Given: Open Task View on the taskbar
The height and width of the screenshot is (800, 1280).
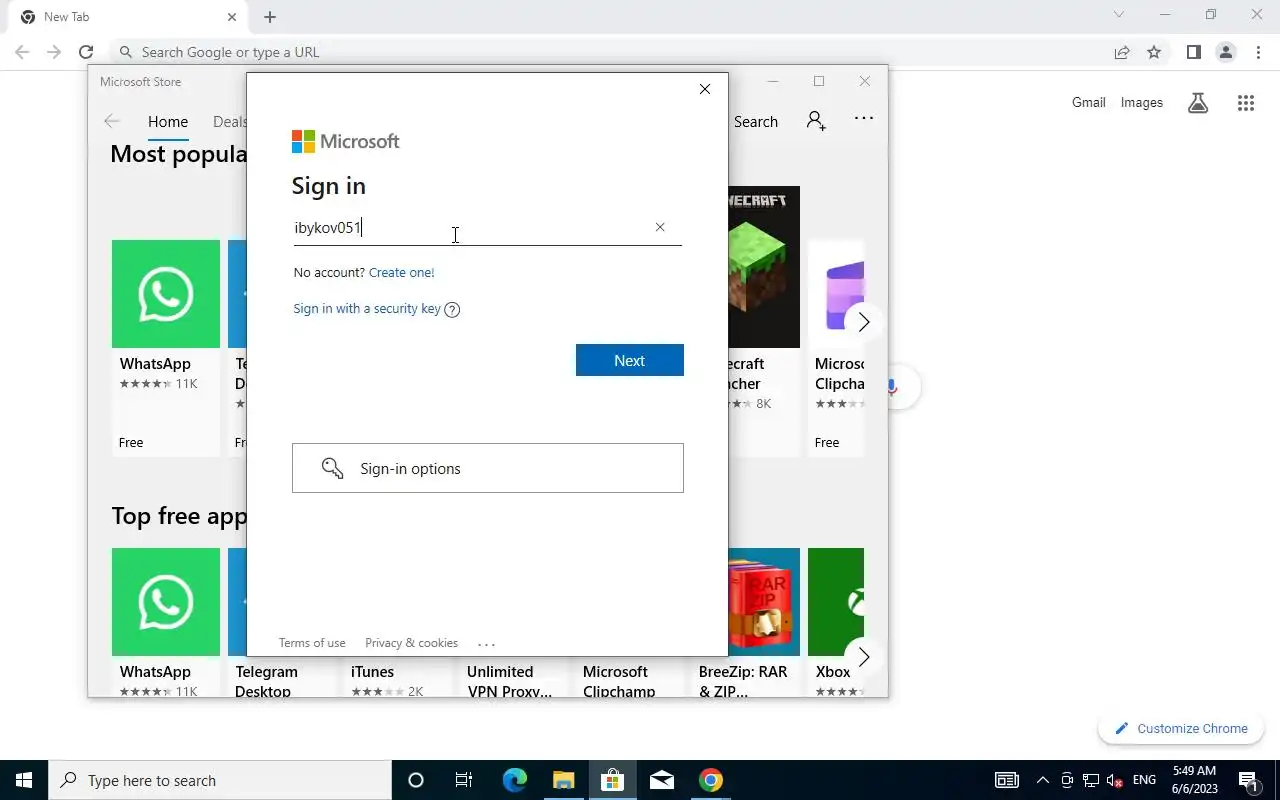Looking at the screenshot, I should [x=464, y=780].
